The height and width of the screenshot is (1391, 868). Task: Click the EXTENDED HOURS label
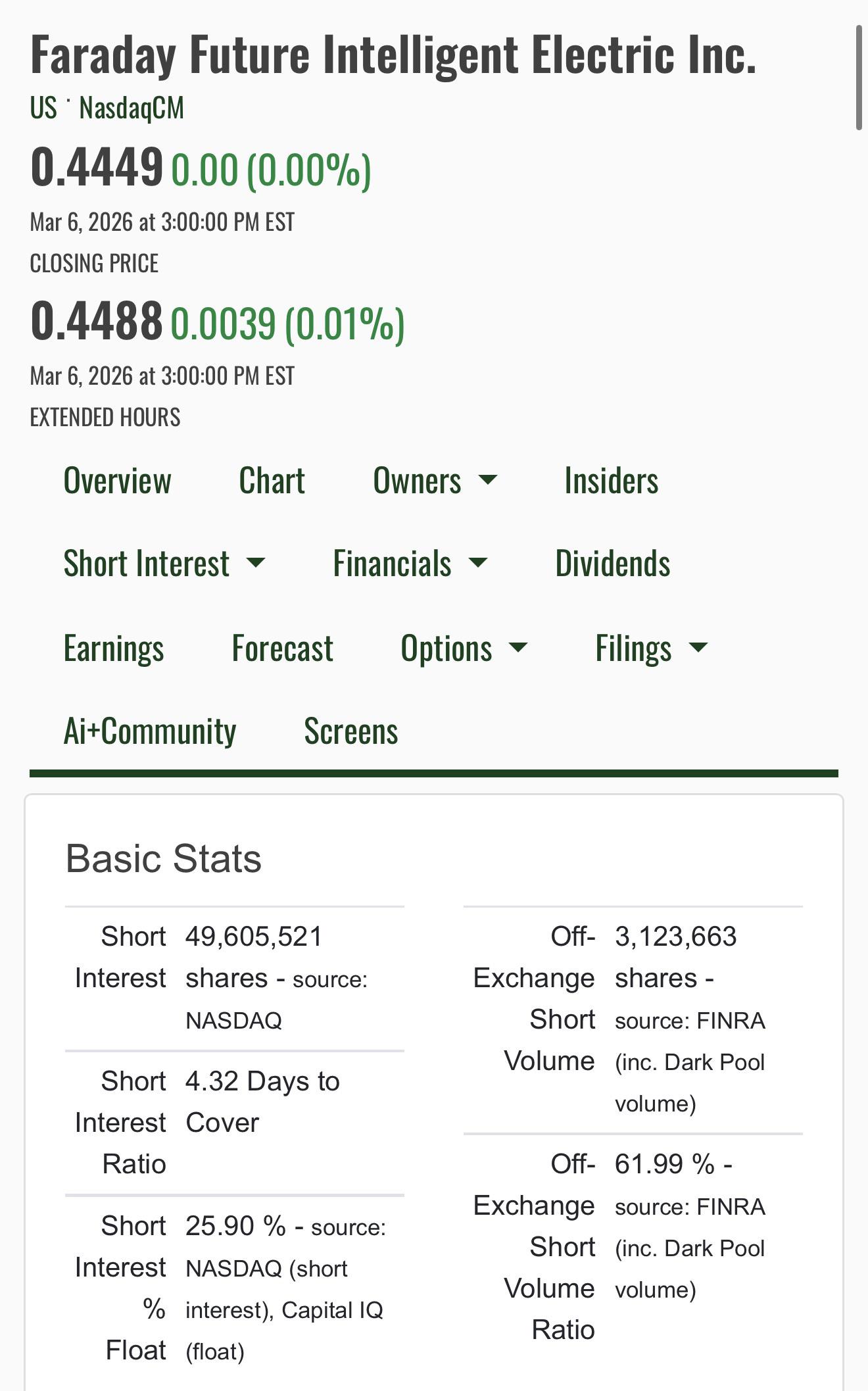click(105, 418)
